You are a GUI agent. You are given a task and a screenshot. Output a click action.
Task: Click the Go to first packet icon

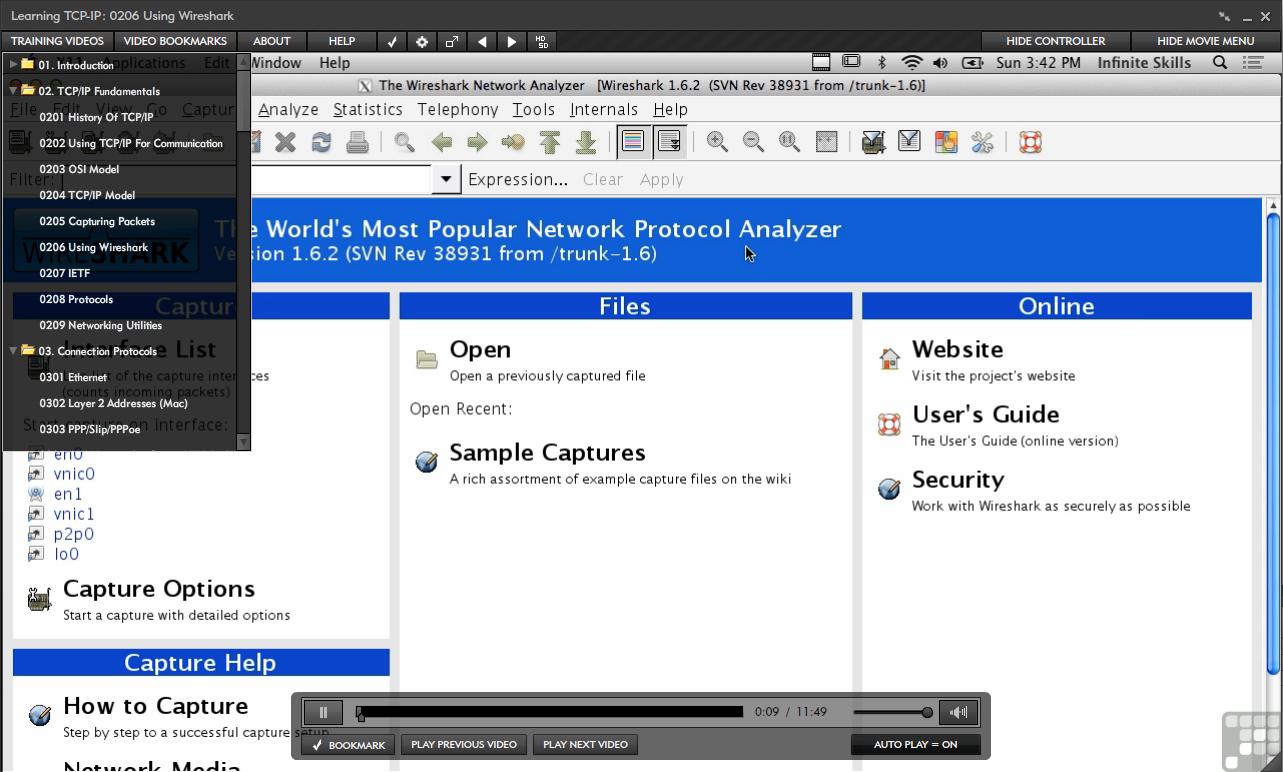coord(549,142)
